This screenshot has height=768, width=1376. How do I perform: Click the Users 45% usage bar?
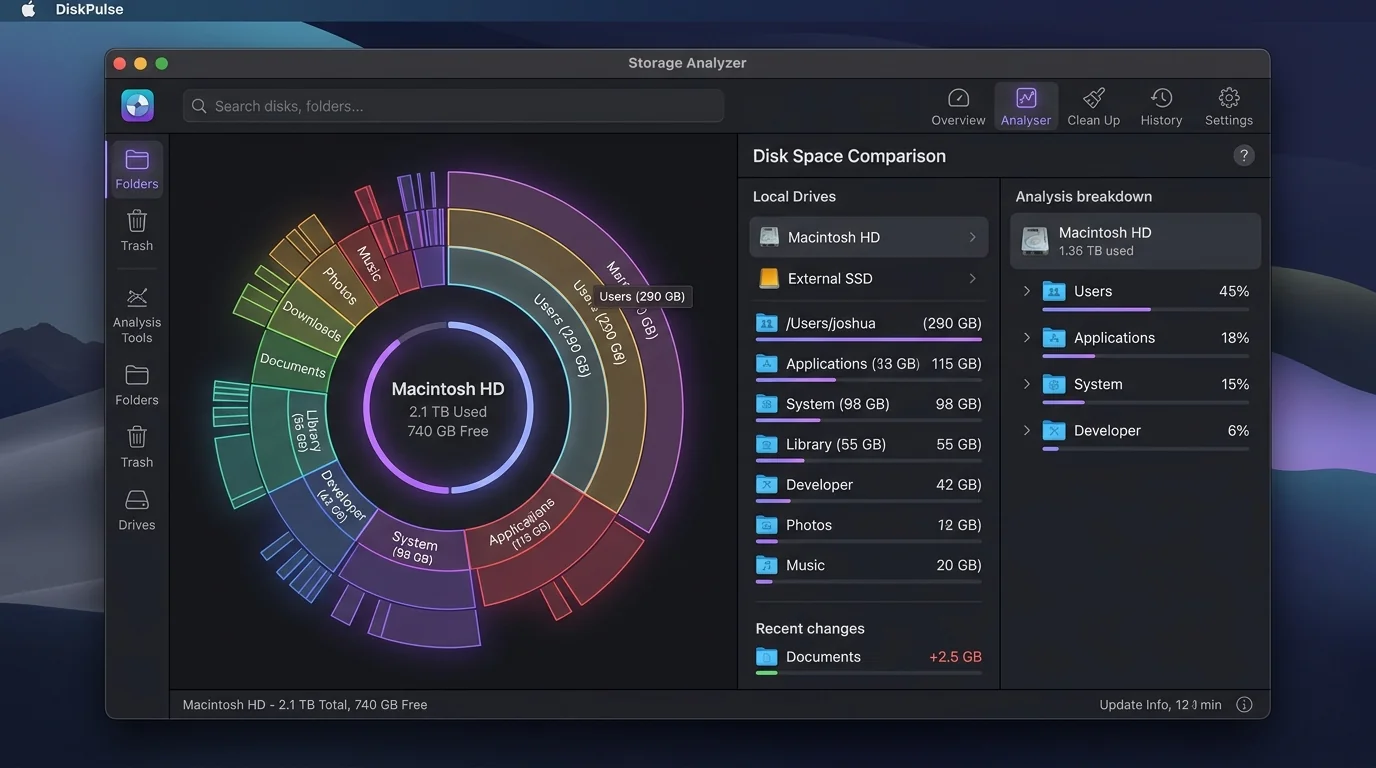1145,310
